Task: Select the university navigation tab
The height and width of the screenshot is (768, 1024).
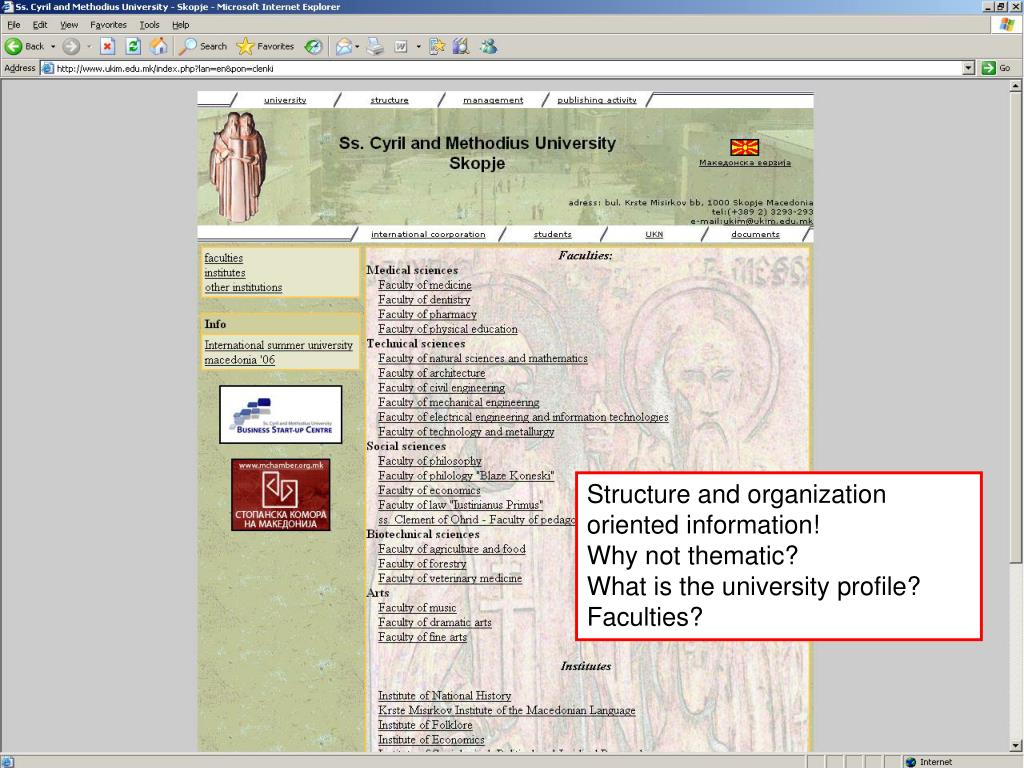Action: pos(285,100)
